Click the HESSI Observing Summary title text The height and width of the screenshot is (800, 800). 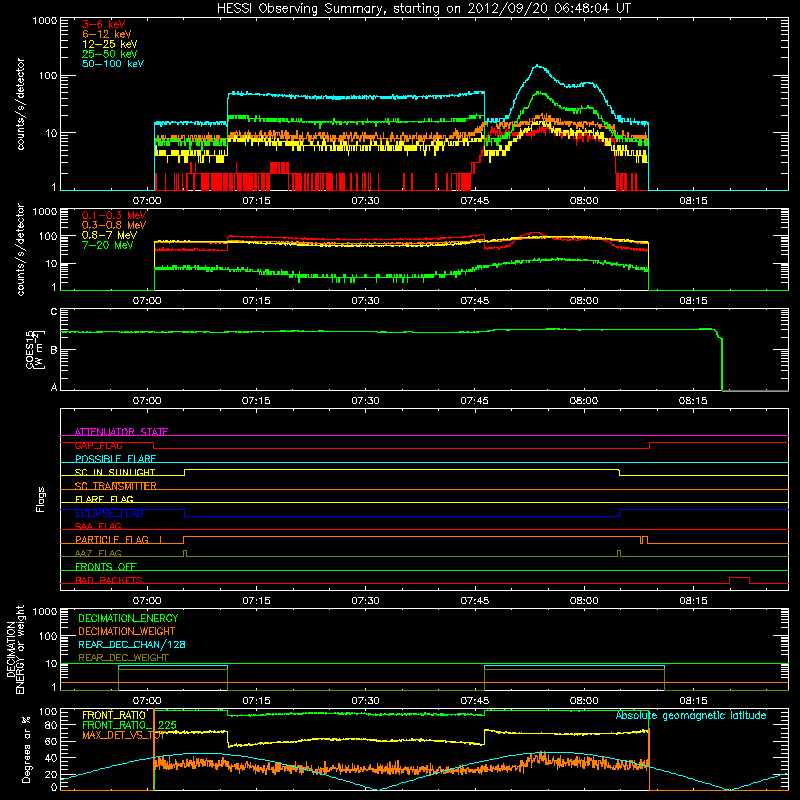pos(424,8)
